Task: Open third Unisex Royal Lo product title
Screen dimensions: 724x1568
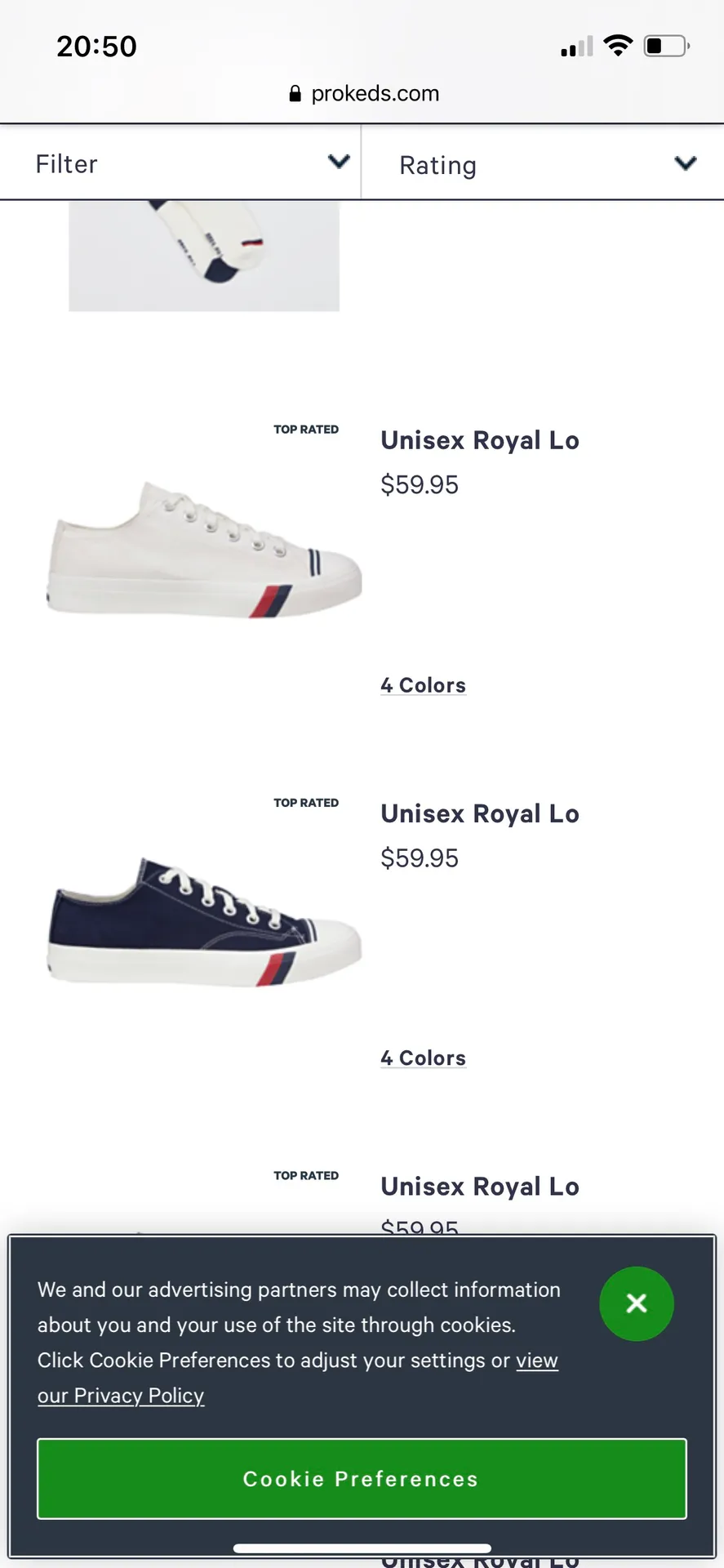Action: (480, 1187)
